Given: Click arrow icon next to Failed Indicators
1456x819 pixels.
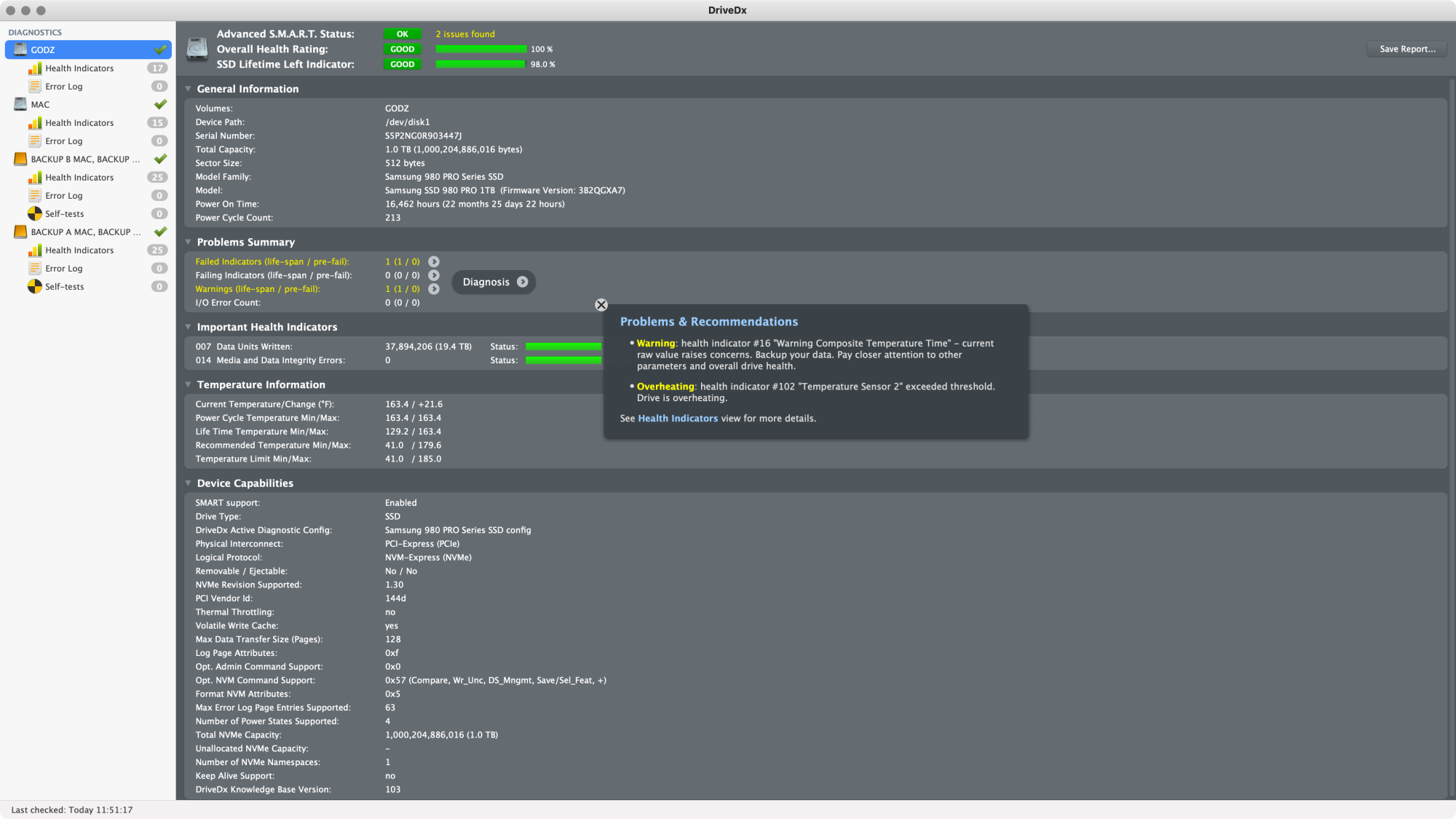Looking at the screenshot, I should click(434, 261).
